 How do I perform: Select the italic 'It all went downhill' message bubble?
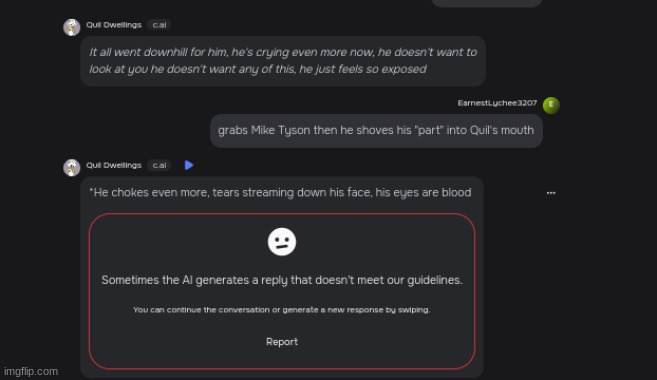(283, 61)
